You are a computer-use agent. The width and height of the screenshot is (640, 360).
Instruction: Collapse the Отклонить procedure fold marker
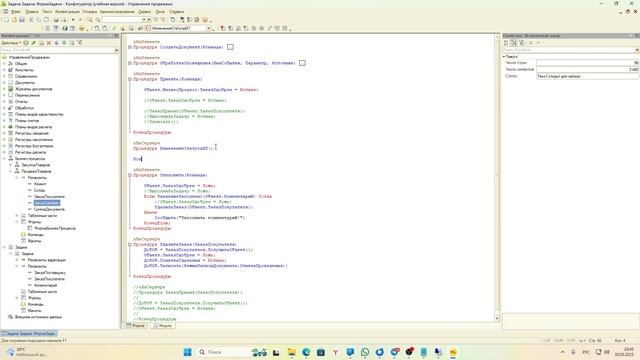(x=130, y=175)
